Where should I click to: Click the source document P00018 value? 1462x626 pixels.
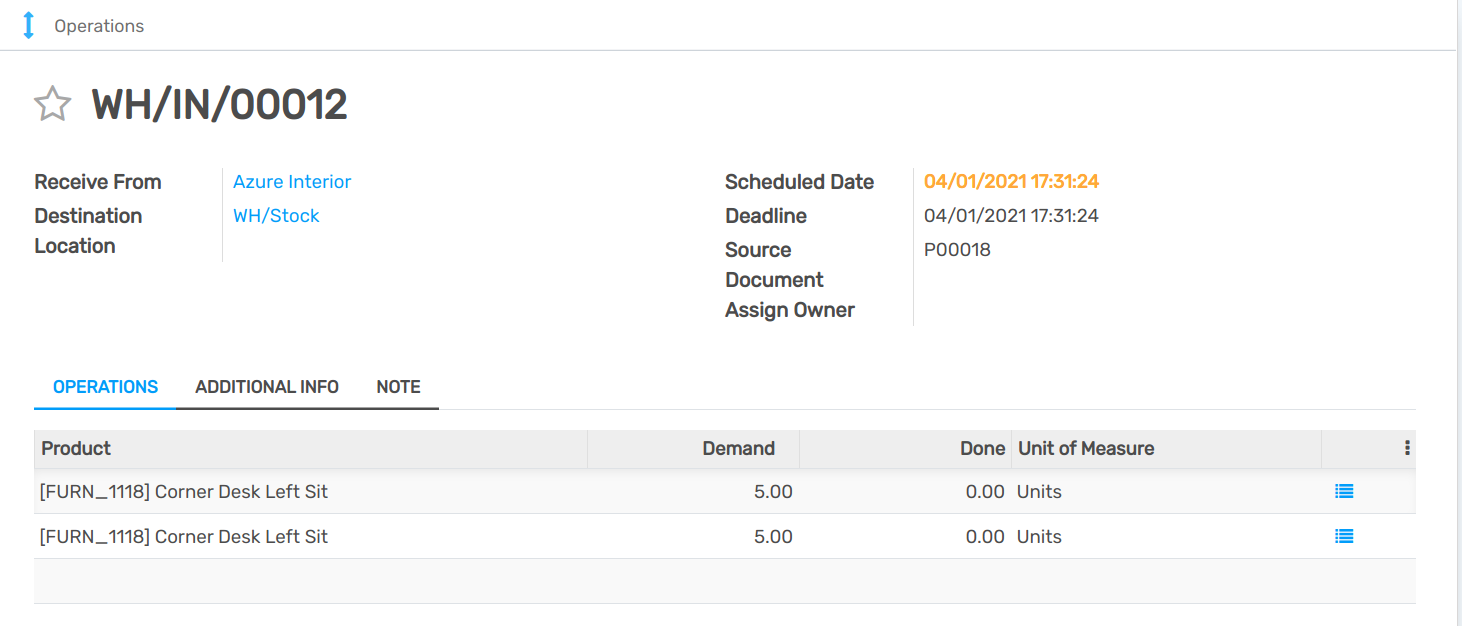pyautogui.click(x=957, y=250)
